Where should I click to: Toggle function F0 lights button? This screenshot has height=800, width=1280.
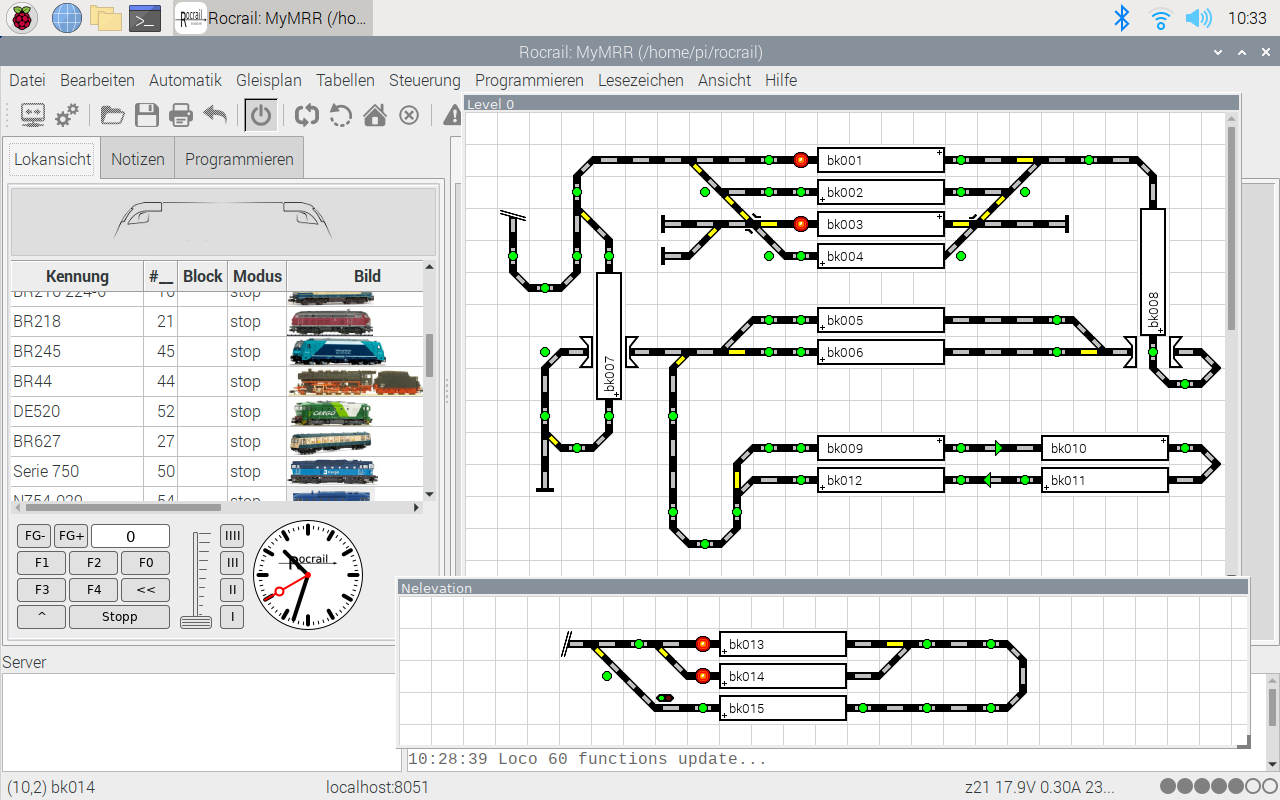(146, 563)
